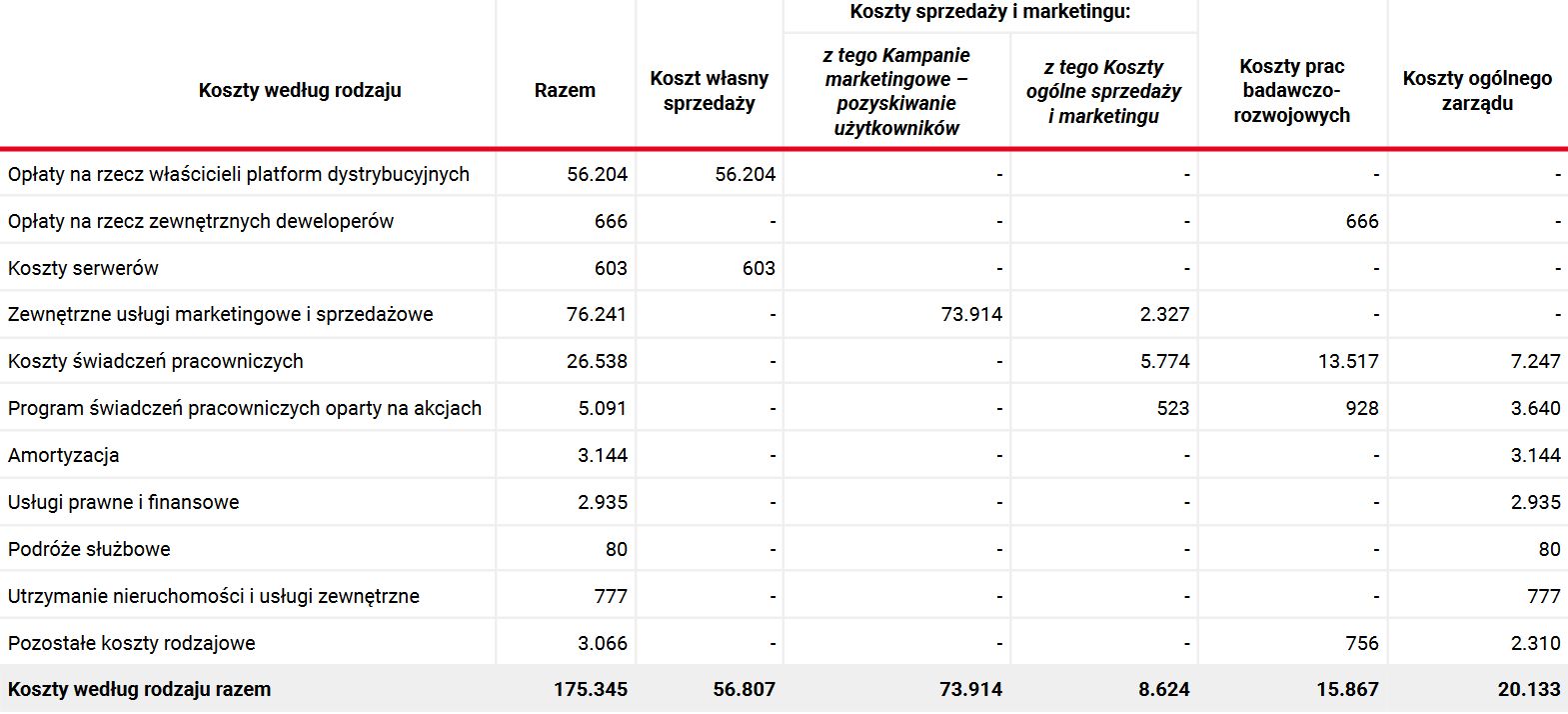Click the 928 value

(x=1362, y=408)
